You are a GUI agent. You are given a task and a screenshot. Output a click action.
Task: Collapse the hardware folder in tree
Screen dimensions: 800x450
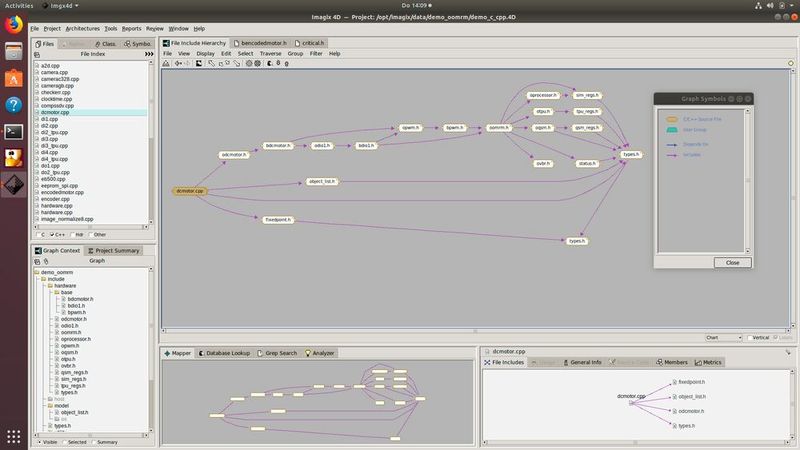(x=50, y=286)
